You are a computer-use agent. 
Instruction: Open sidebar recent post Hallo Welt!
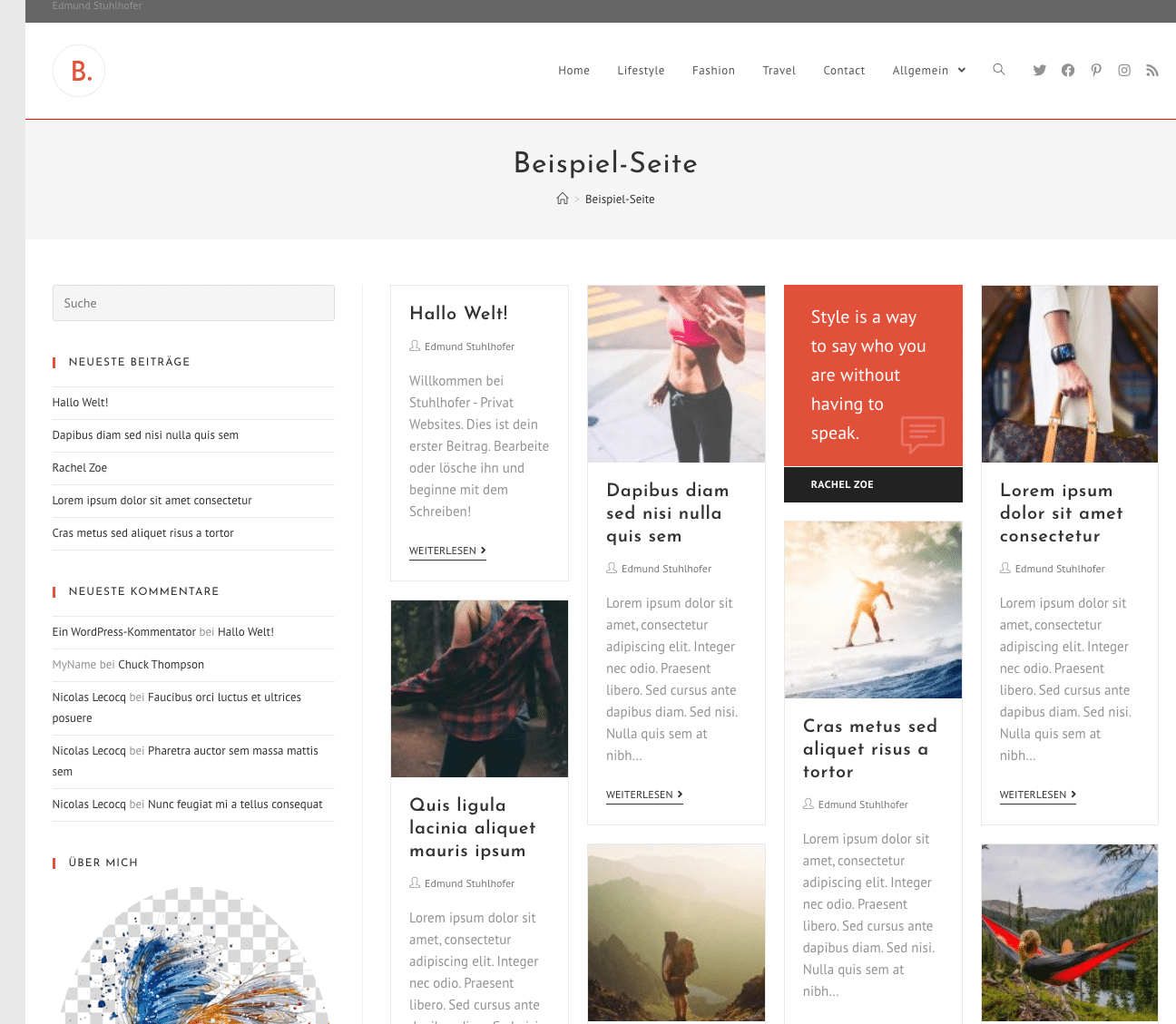coord(80,403)
